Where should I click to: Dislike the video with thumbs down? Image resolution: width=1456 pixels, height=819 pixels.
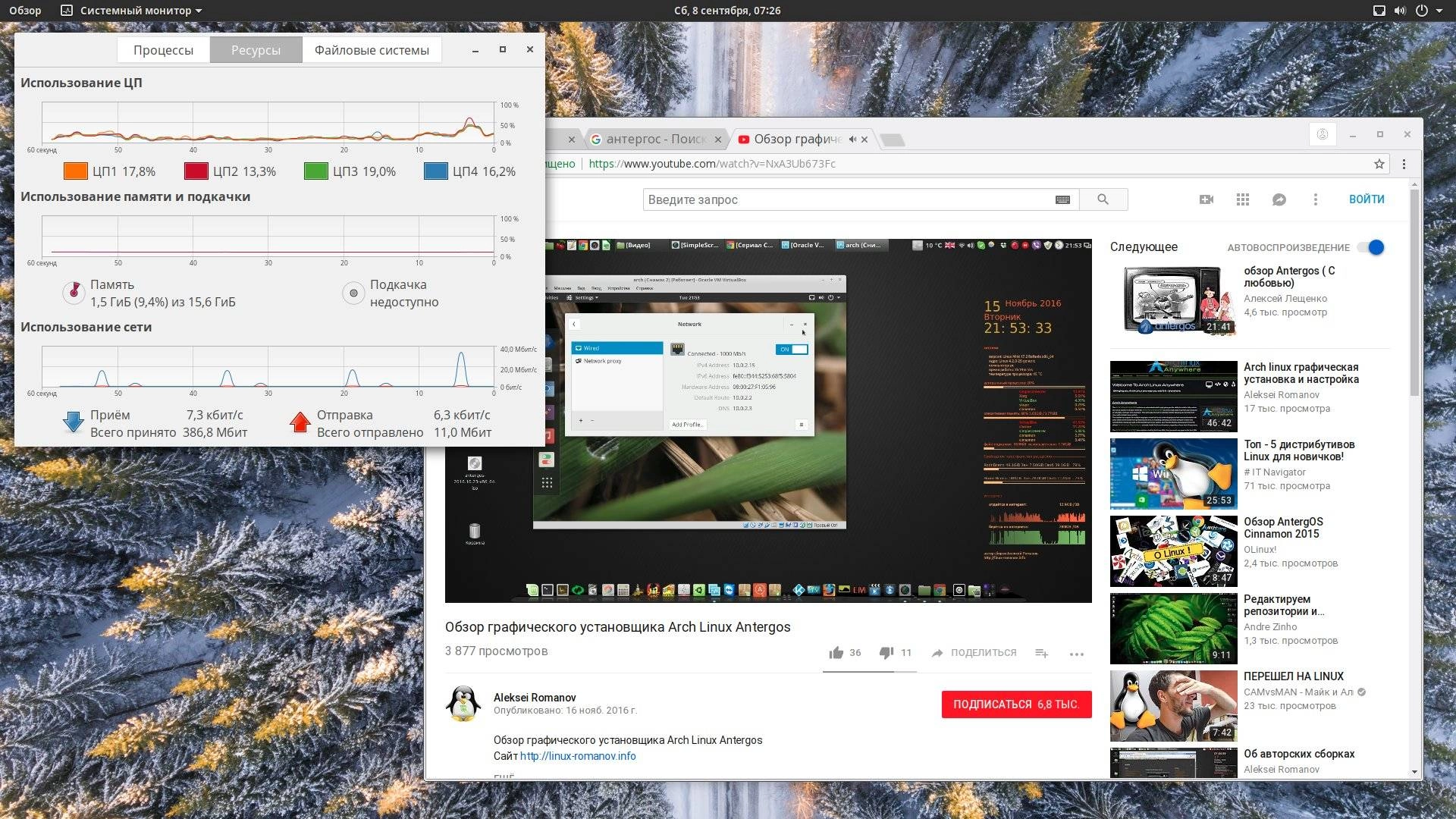click(x=886, y=653)
